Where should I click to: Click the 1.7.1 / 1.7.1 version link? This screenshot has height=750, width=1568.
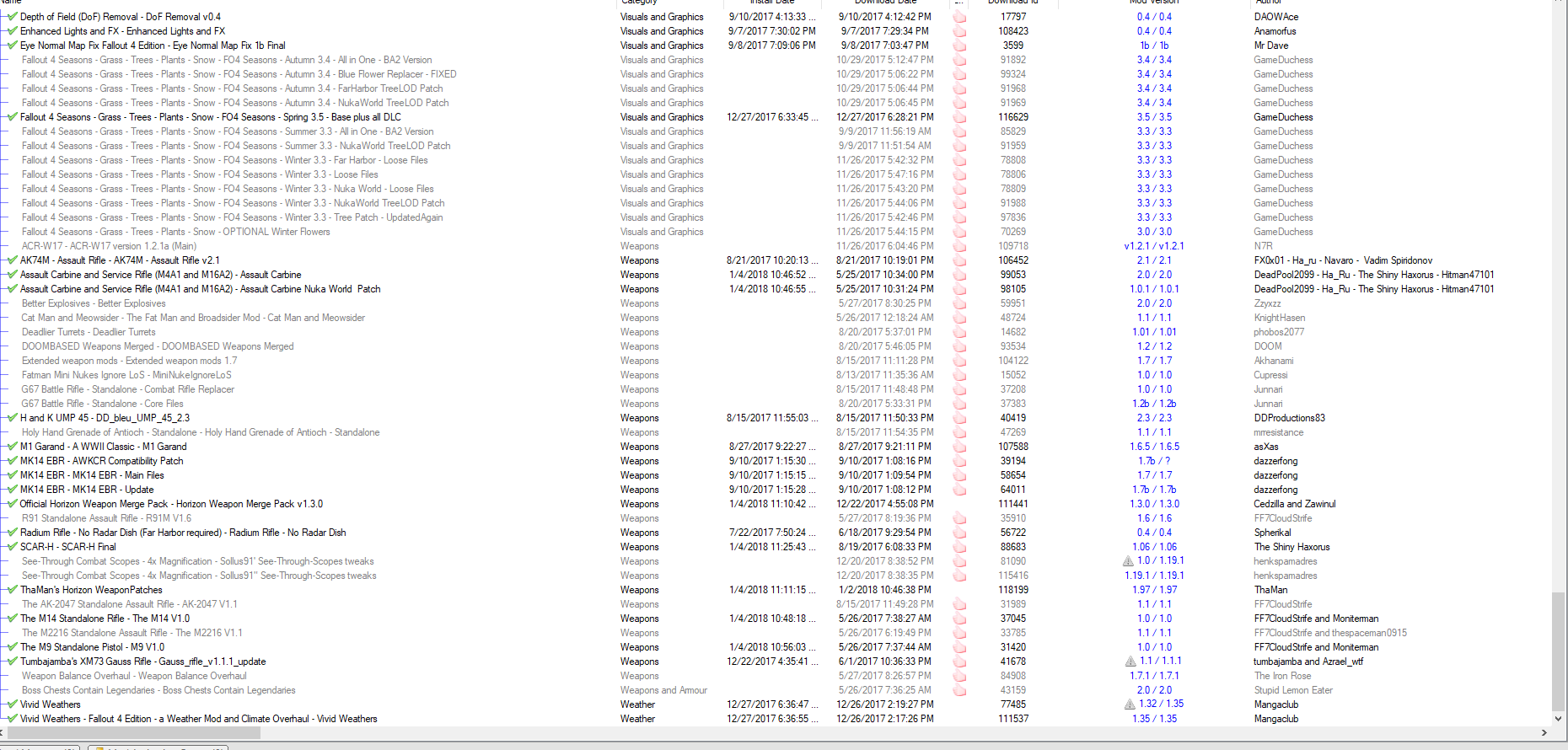point(1154,676)
